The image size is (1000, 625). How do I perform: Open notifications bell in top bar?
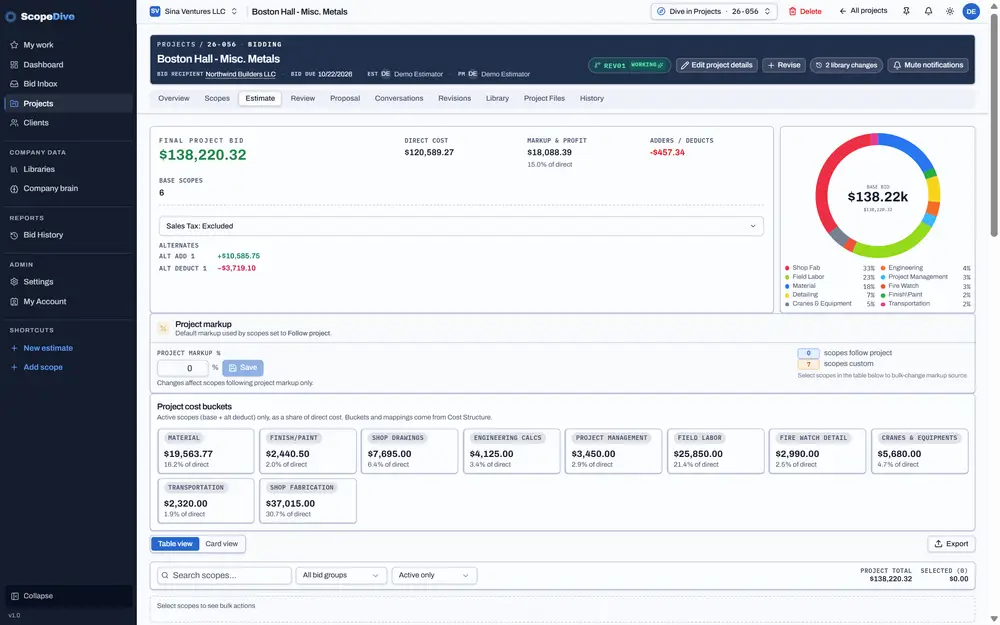[929, 11]
